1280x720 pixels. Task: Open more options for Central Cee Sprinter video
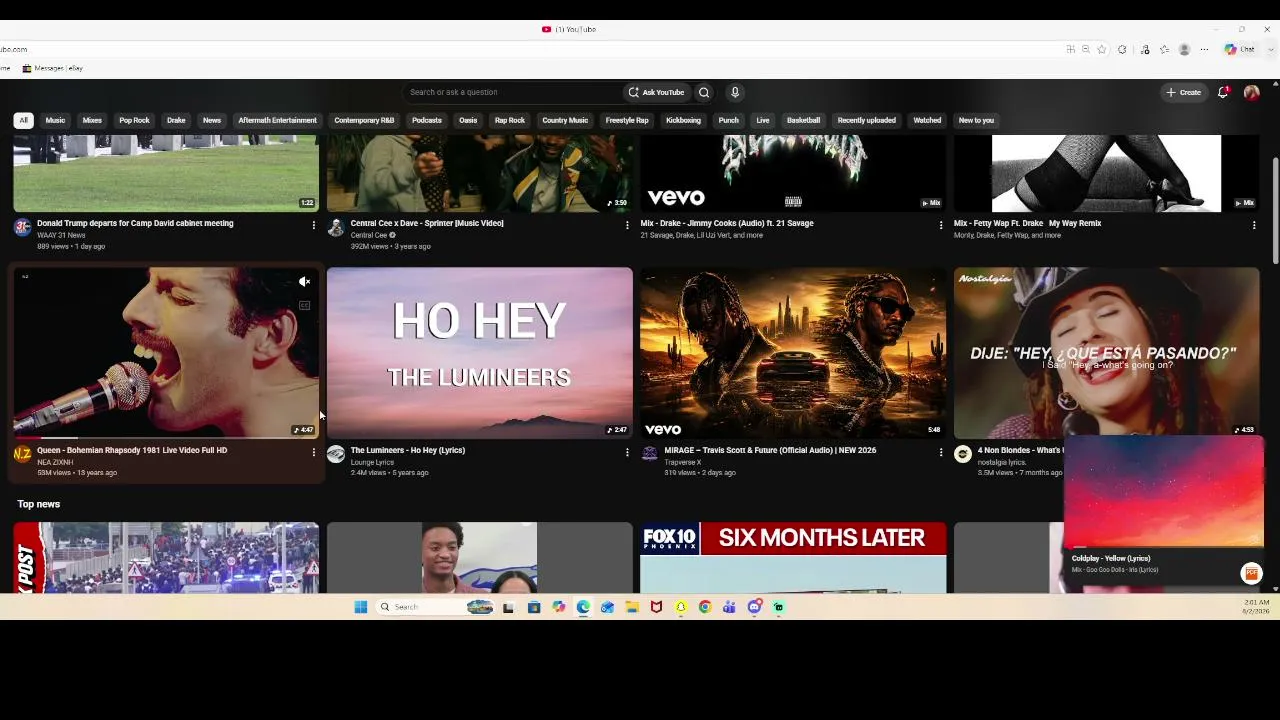click(x=627, y=225)
